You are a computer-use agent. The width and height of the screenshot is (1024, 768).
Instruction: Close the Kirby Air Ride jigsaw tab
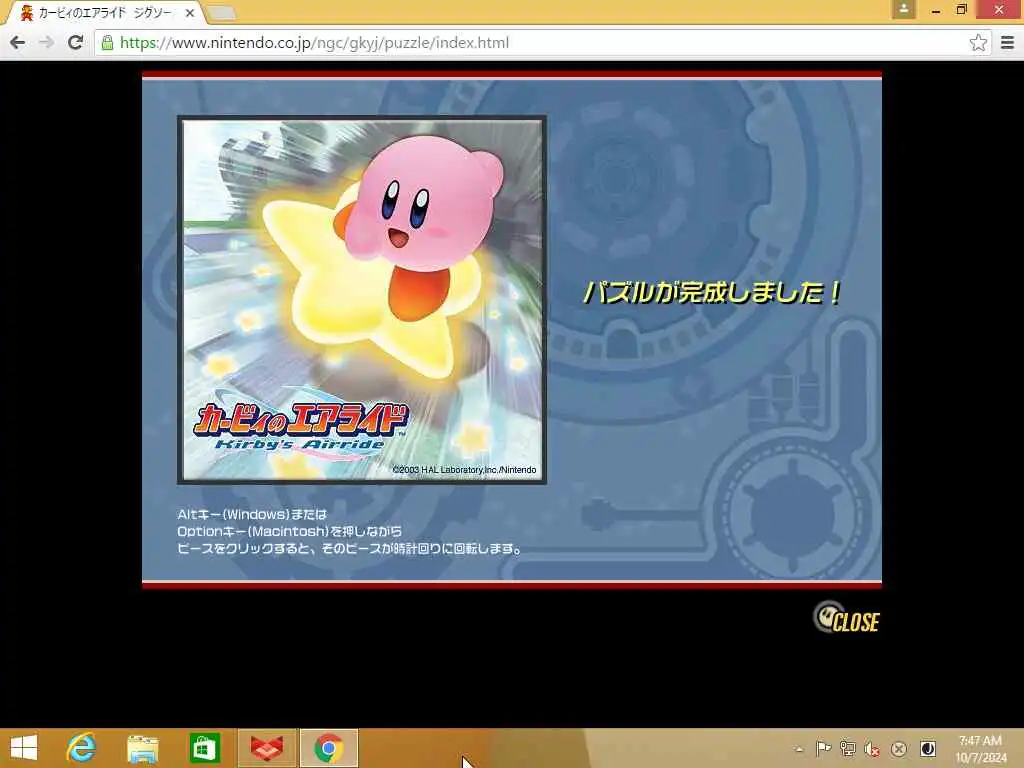(x=189, y=12)
